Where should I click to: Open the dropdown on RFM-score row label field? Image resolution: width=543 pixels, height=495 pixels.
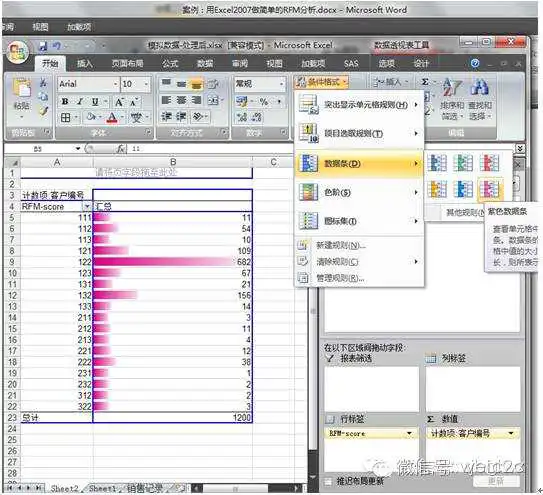(409, 433)
